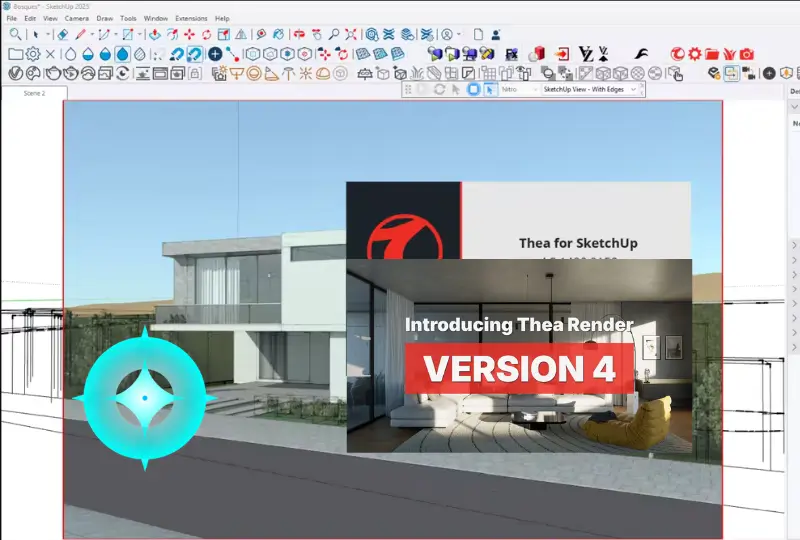Open the Camera menu
The height and width of the screenshot is (540, 800).
[x=77, y=18]
